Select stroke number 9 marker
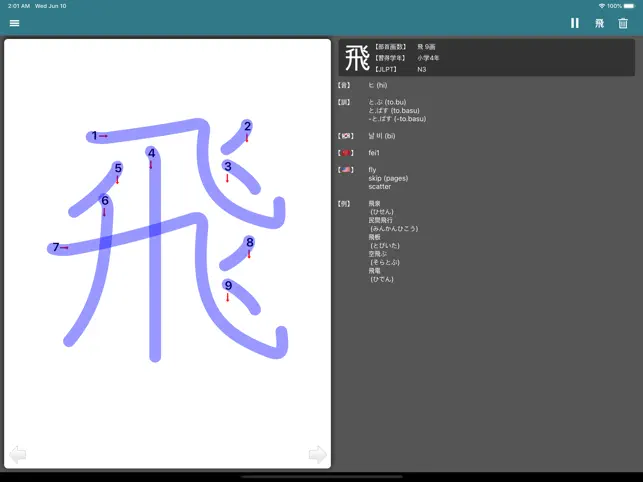Viewport: 643px width, 482px height. [228, 286]
